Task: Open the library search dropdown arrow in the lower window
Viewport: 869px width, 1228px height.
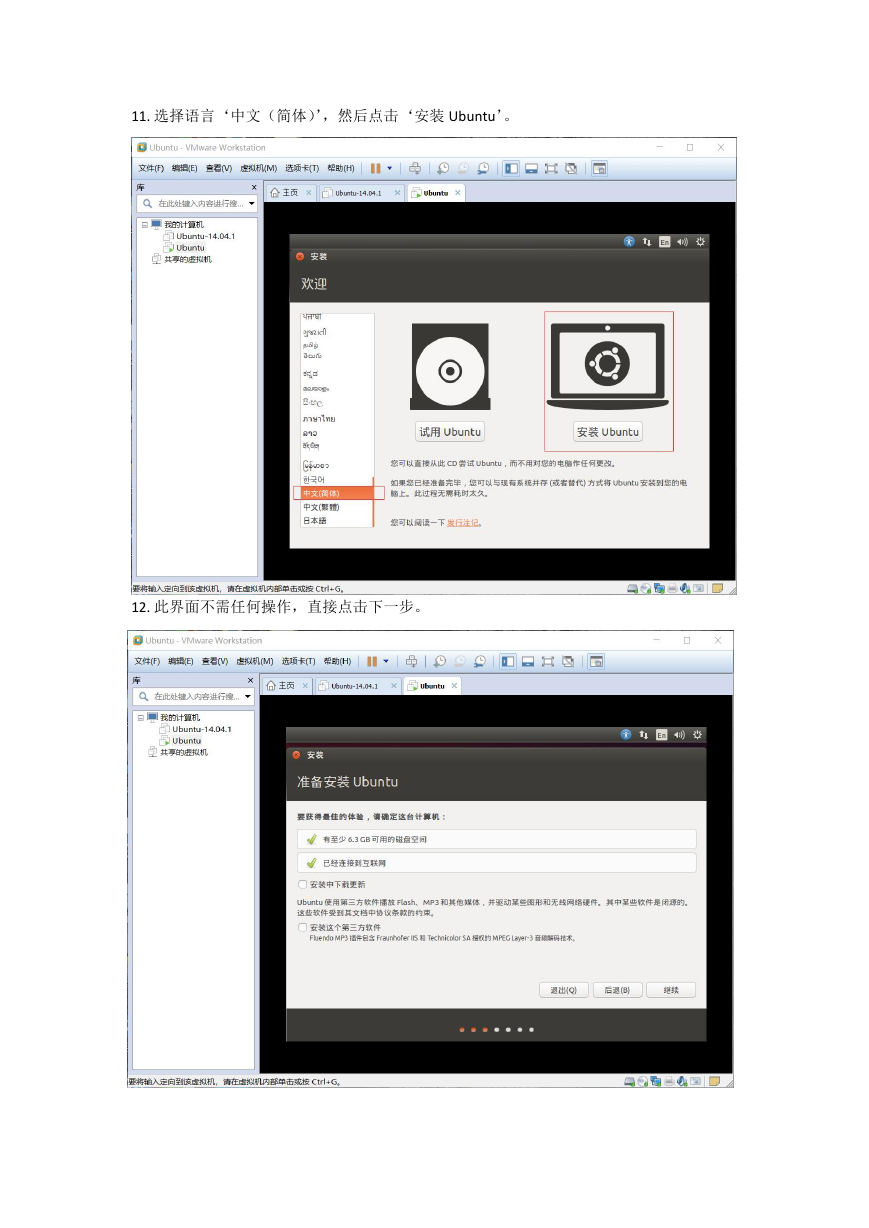Action: point(247,697)
